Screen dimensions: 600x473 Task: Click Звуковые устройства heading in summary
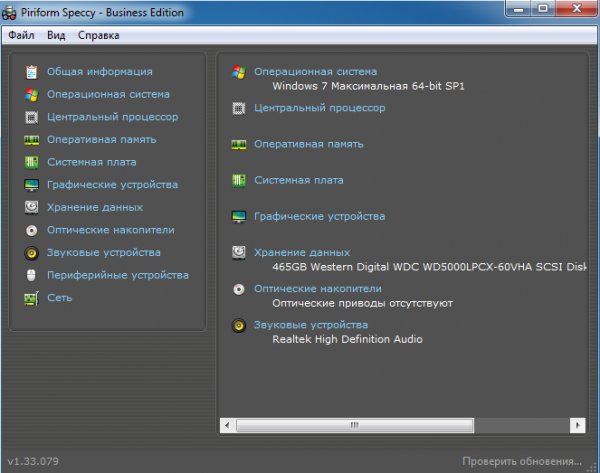point(311,325)
